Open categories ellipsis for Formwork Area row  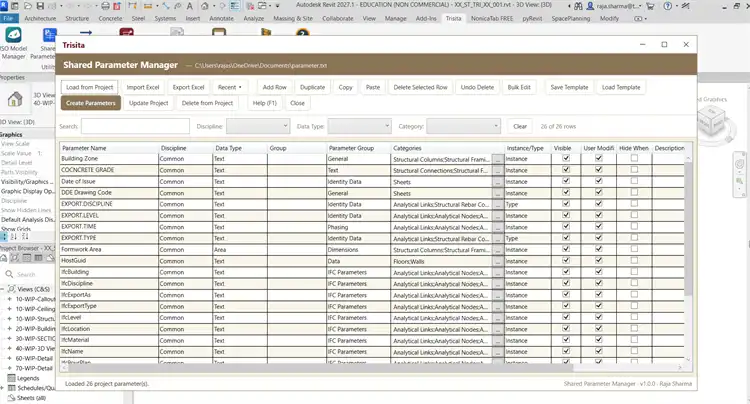point(498,250)
